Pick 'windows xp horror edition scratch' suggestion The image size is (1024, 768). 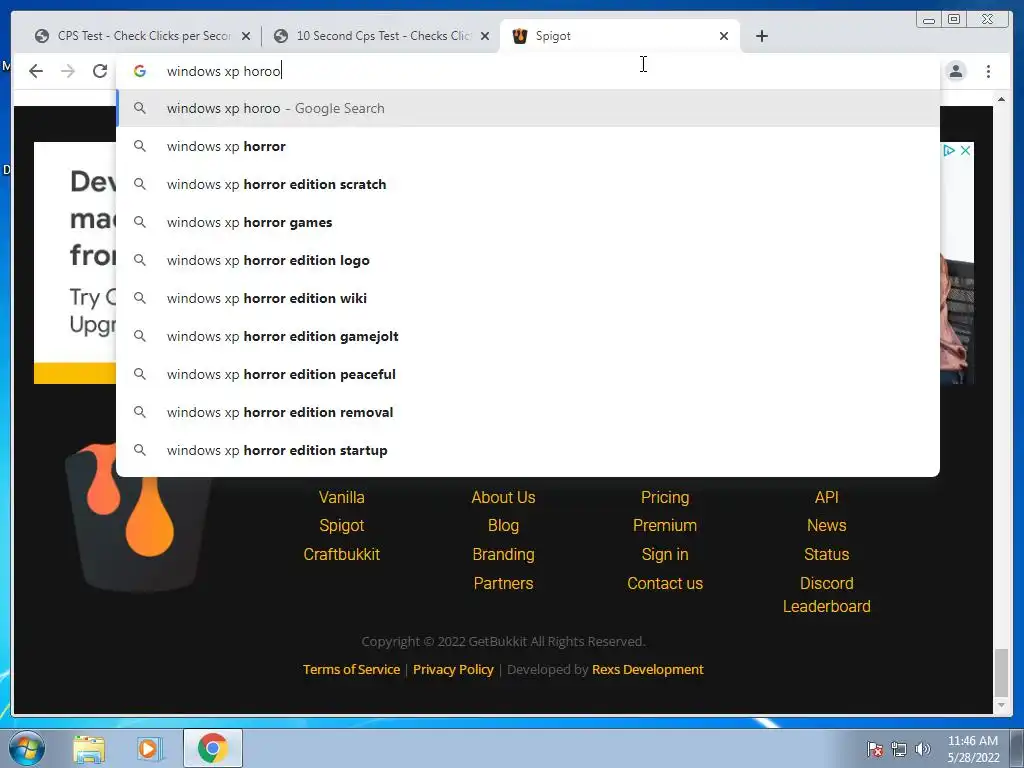tap(528, 184)
